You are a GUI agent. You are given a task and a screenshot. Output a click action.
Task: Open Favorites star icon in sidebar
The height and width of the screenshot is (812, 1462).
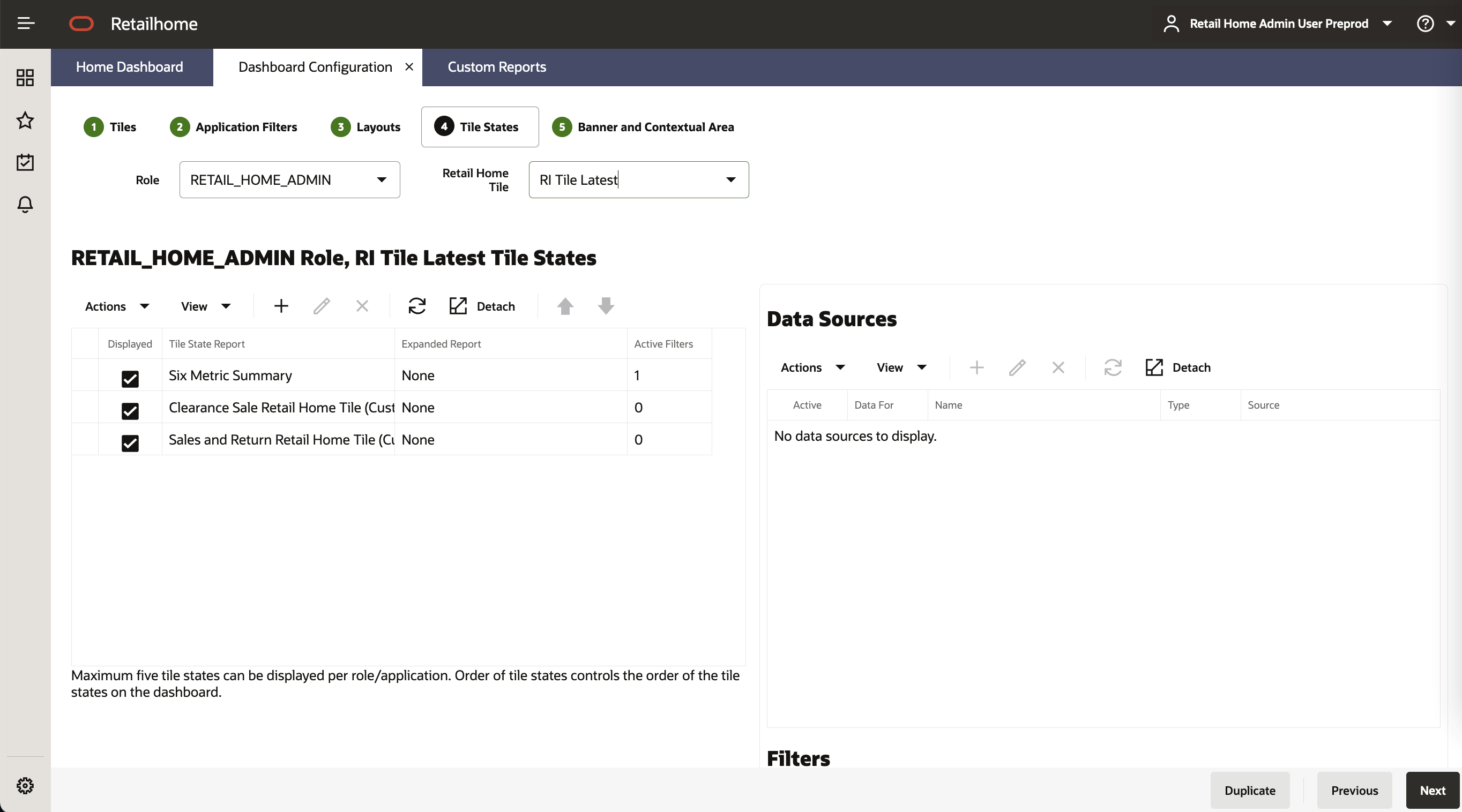pyautogui.click(x=25, y=120)
